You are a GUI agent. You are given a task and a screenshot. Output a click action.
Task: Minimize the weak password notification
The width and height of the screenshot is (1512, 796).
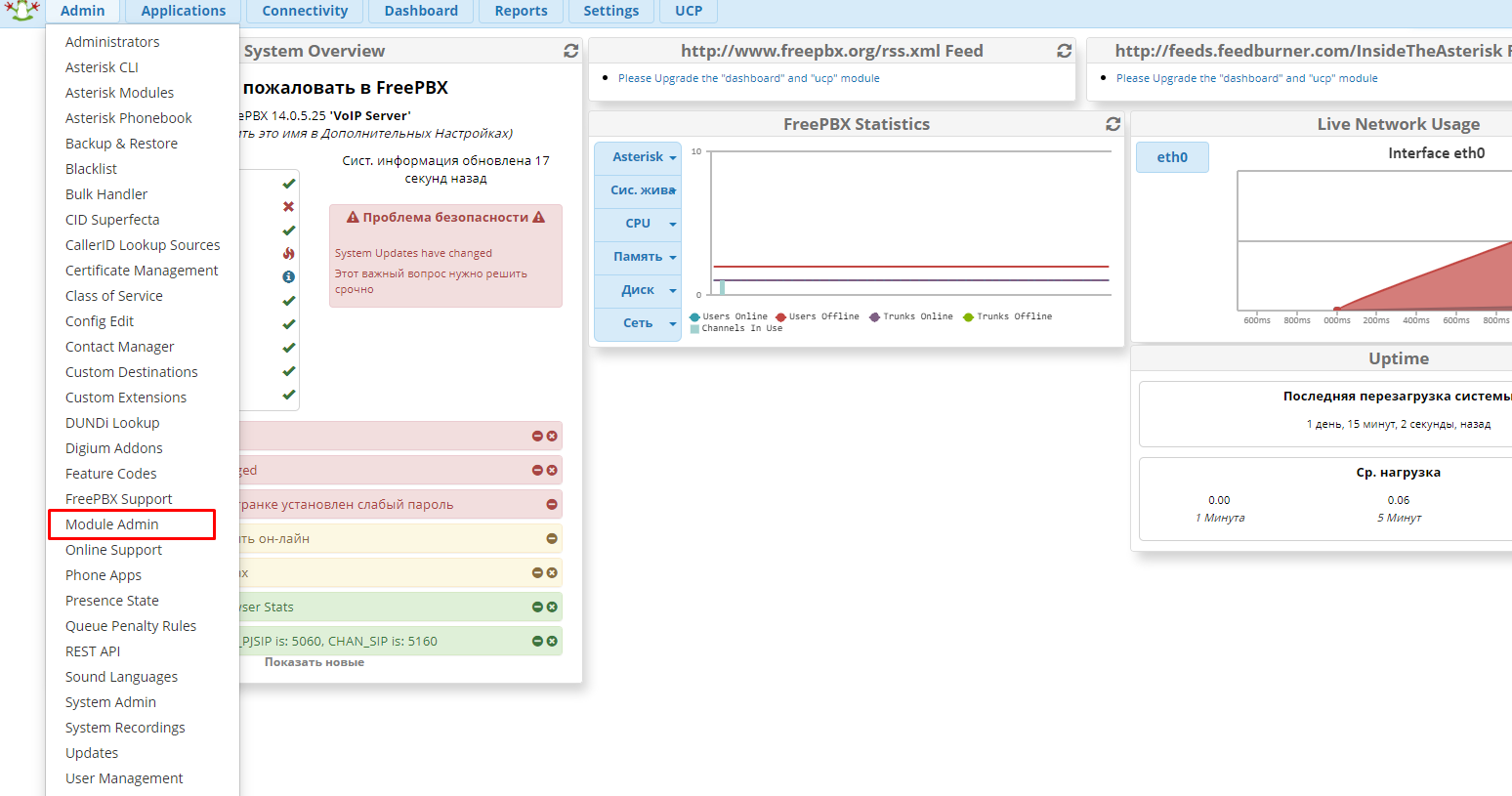click(x=552, y=505)
